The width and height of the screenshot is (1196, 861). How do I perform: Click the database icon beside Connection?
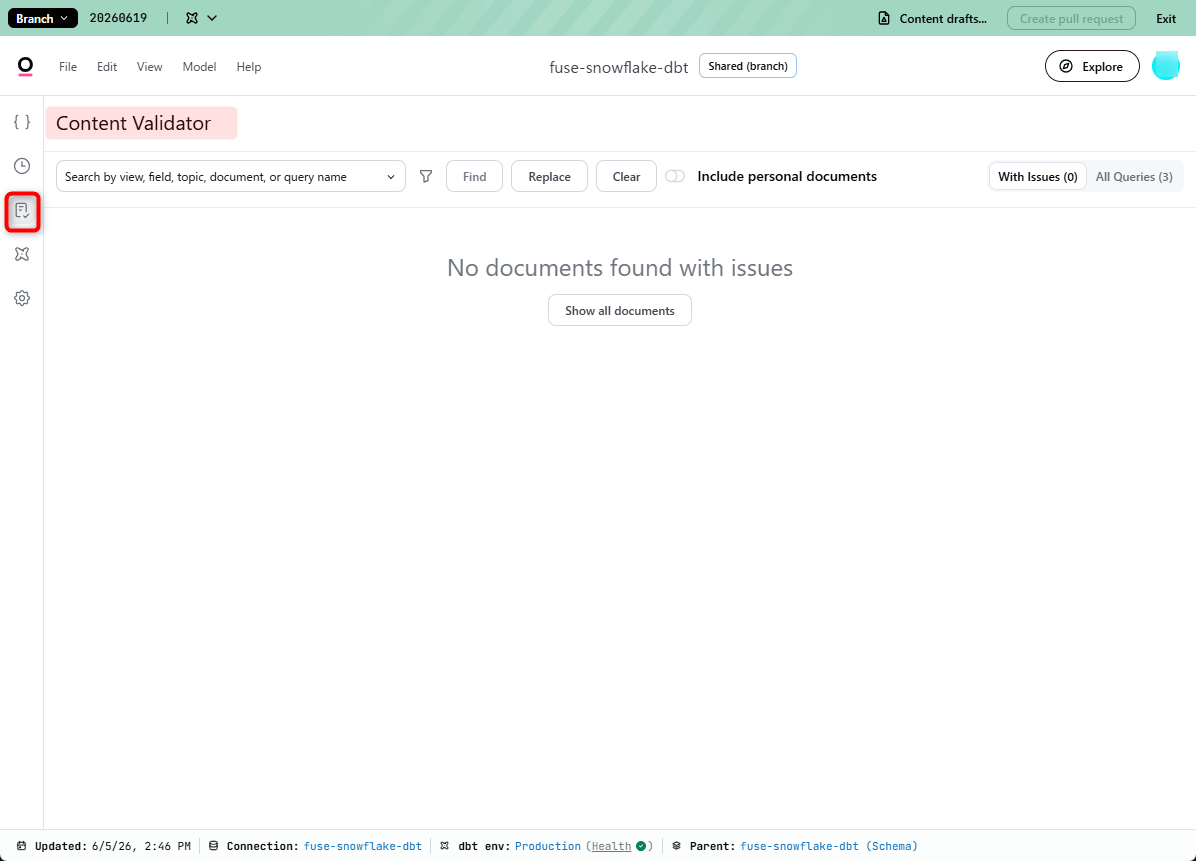(214, 846)
